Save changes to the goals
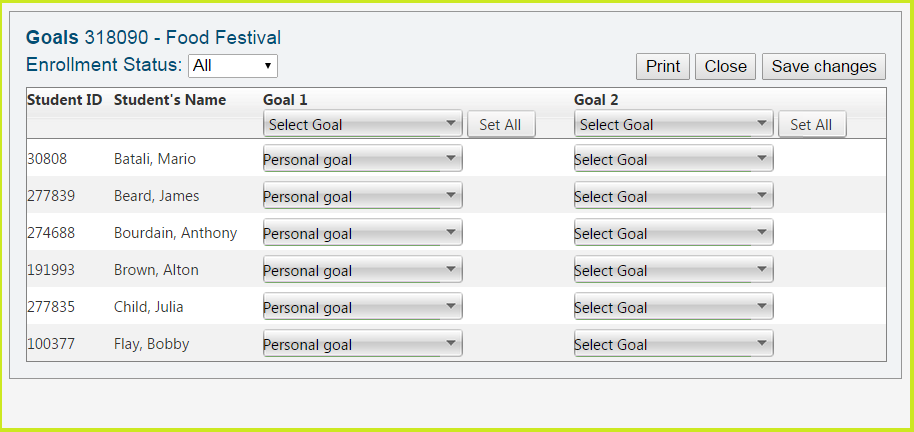Screen dimensions: 914x432 pyautogui.click(x=824, y=67)
